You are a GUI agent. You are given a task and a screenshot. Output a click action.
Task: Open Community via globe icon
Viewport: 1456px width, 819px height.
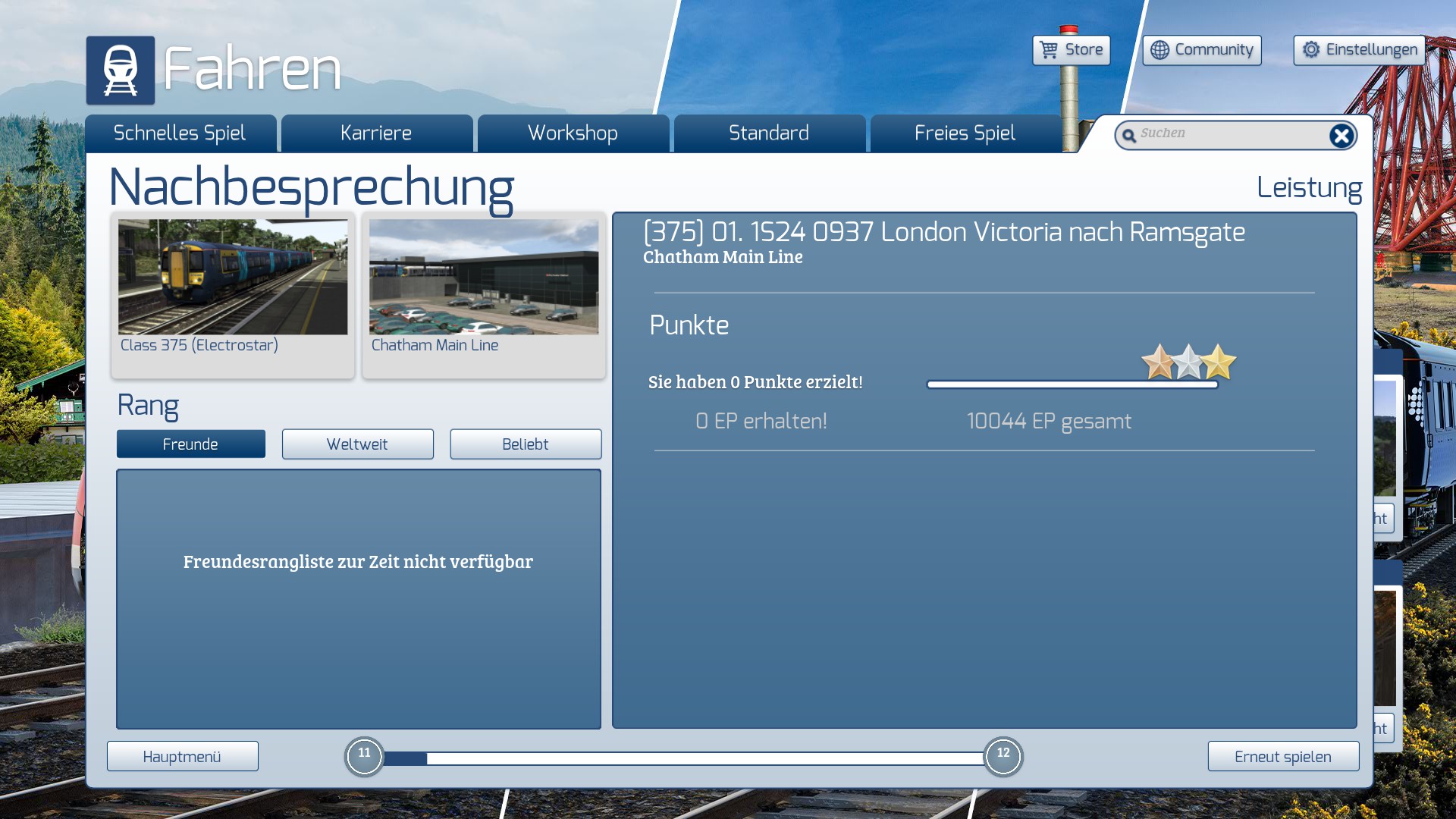pos(1159,50)
